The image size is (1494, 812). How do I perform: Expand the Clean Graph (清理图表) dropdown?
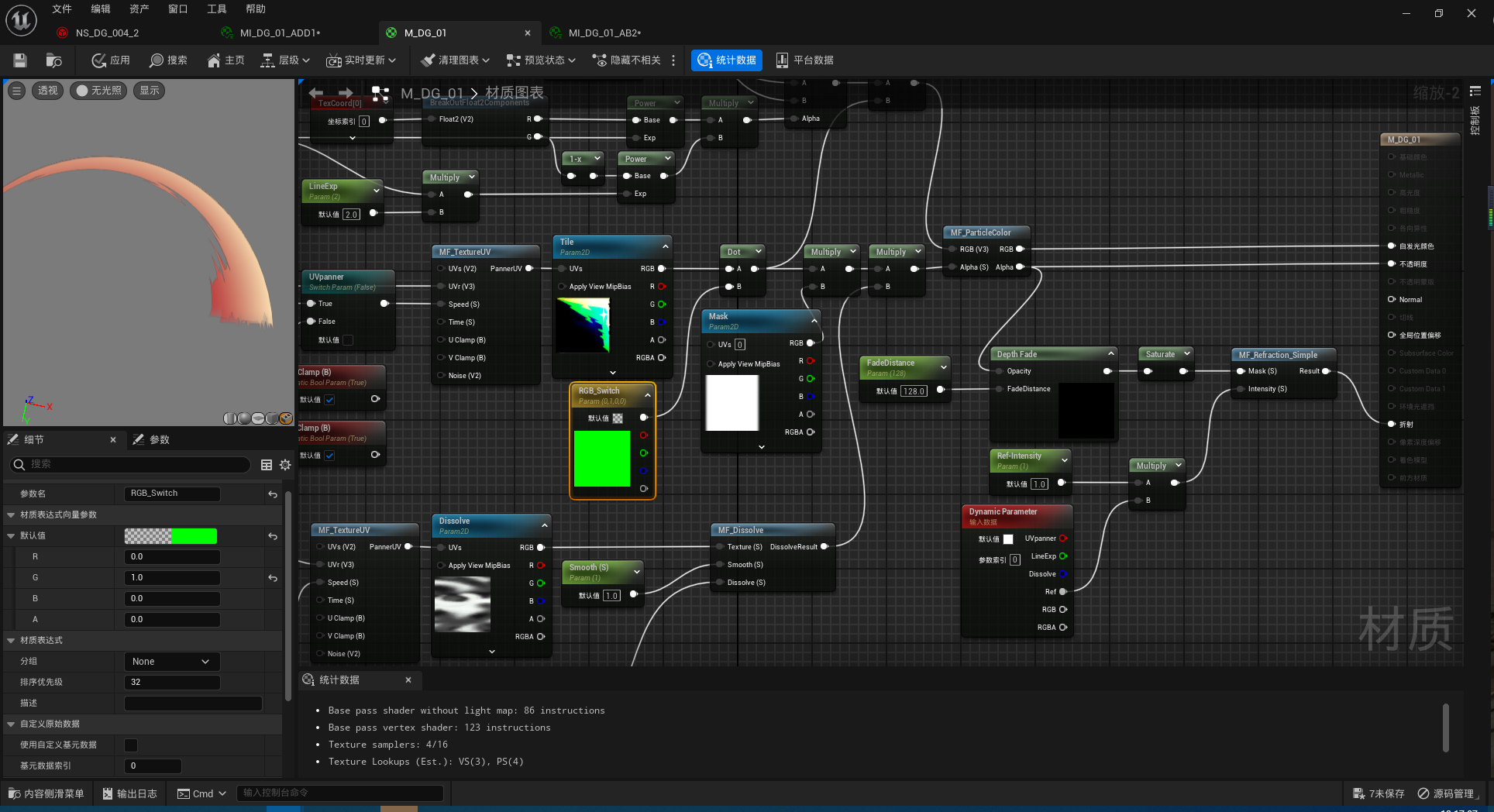point(456,60)
